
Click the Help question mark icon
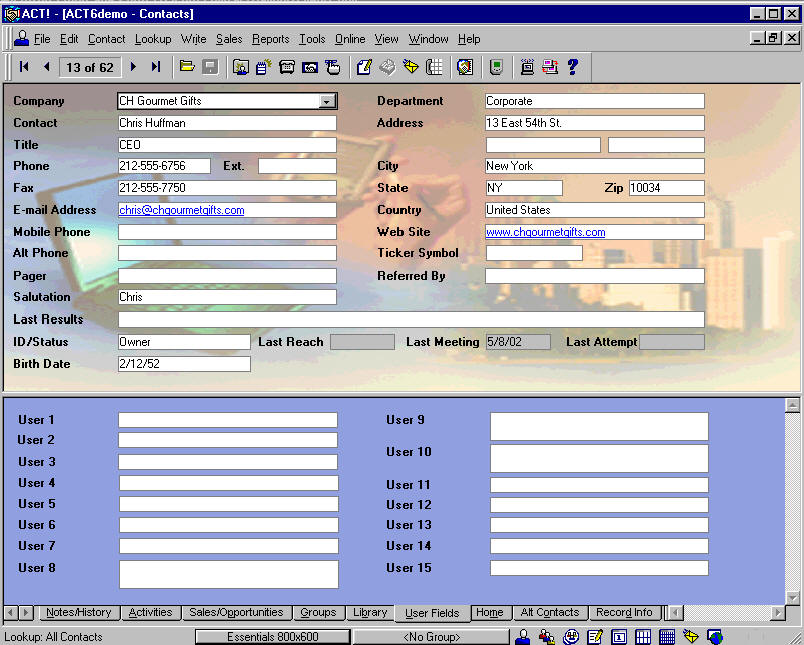click(573, 67)
